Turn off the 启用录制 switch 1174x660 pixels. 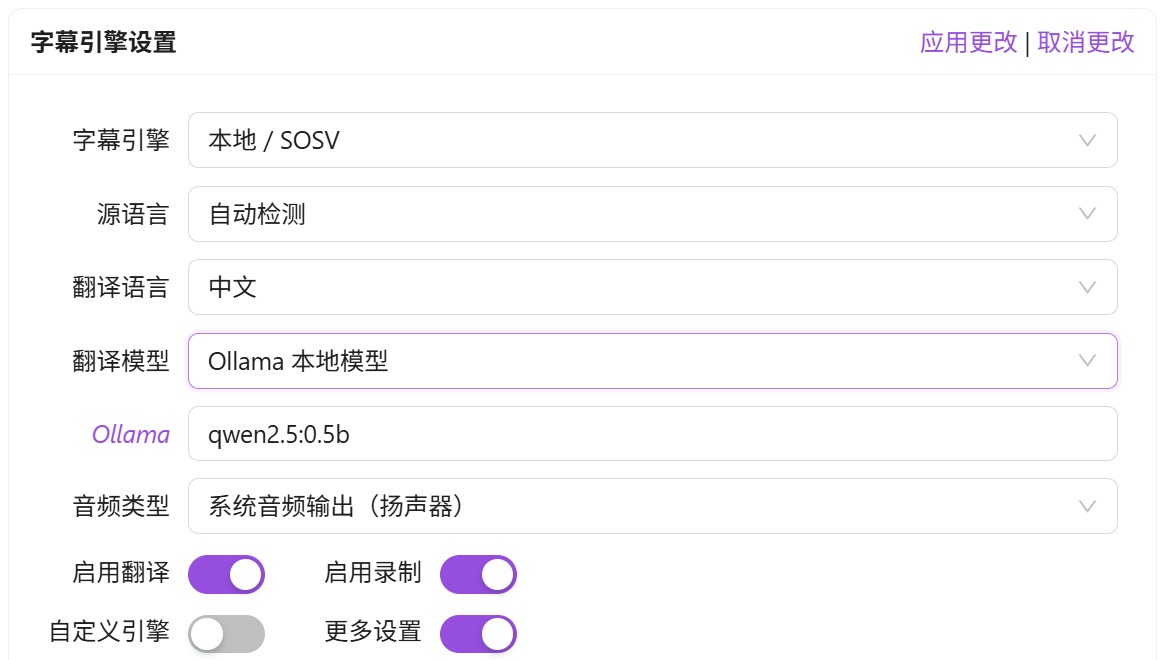(x=478, y=575)
